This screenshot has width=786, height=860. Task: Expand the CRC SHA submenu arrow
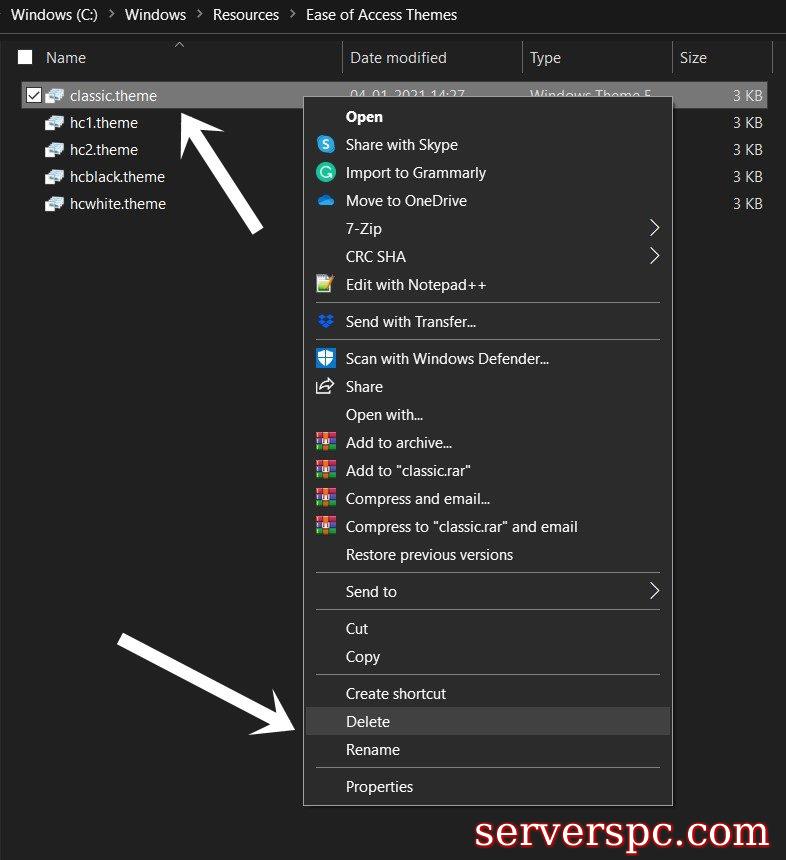click(654, 257)
